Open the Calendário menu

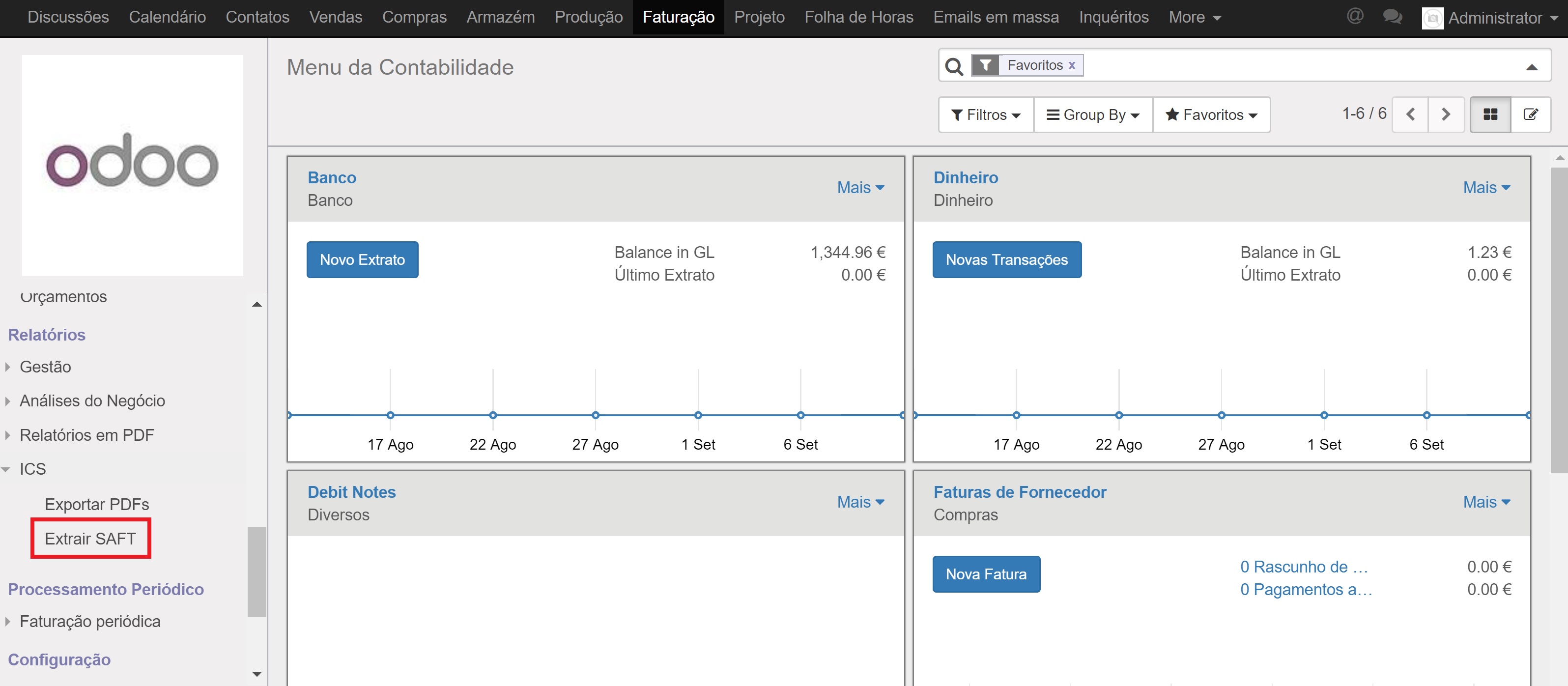(x=168, y=17)
